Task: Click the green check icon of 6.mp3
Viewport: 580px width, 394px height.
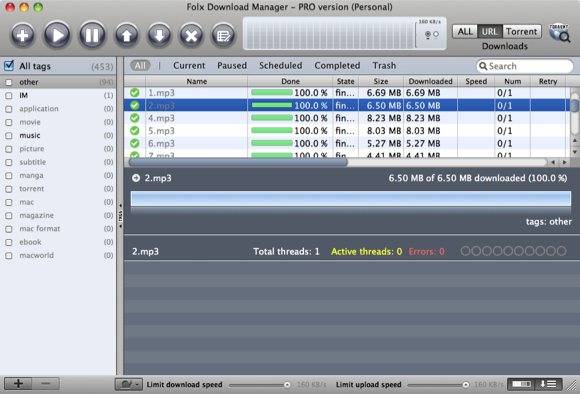Action: click(135, 143)
